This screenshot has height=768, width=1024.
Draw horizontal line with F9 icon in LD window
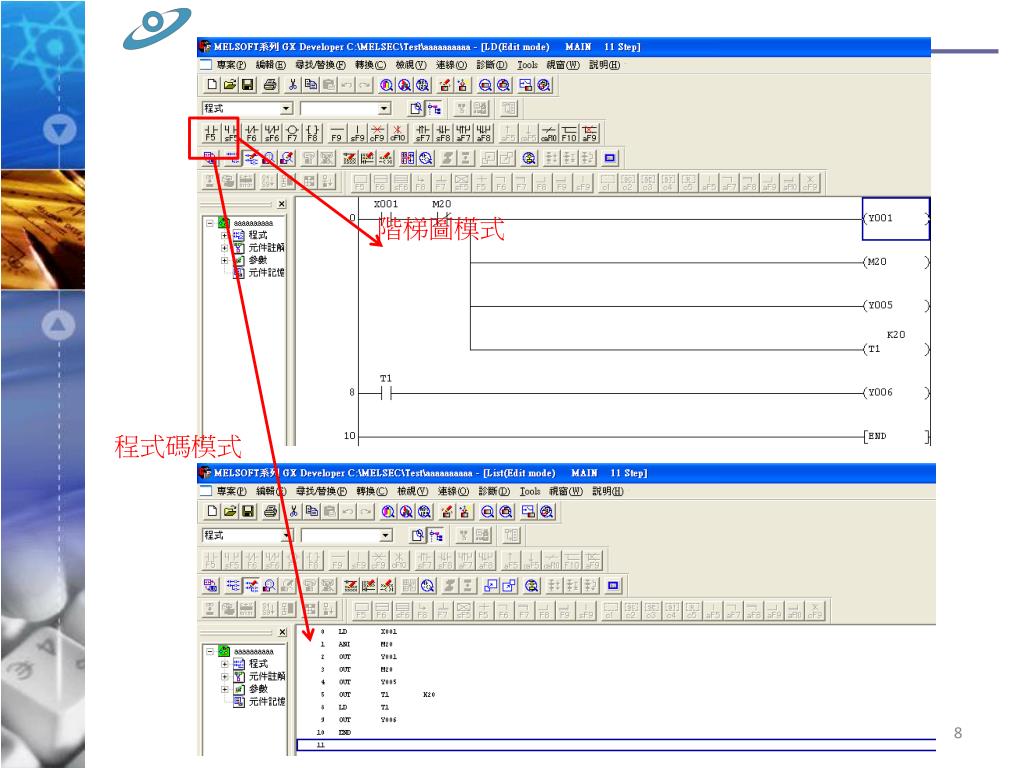[x=336, y=133]
